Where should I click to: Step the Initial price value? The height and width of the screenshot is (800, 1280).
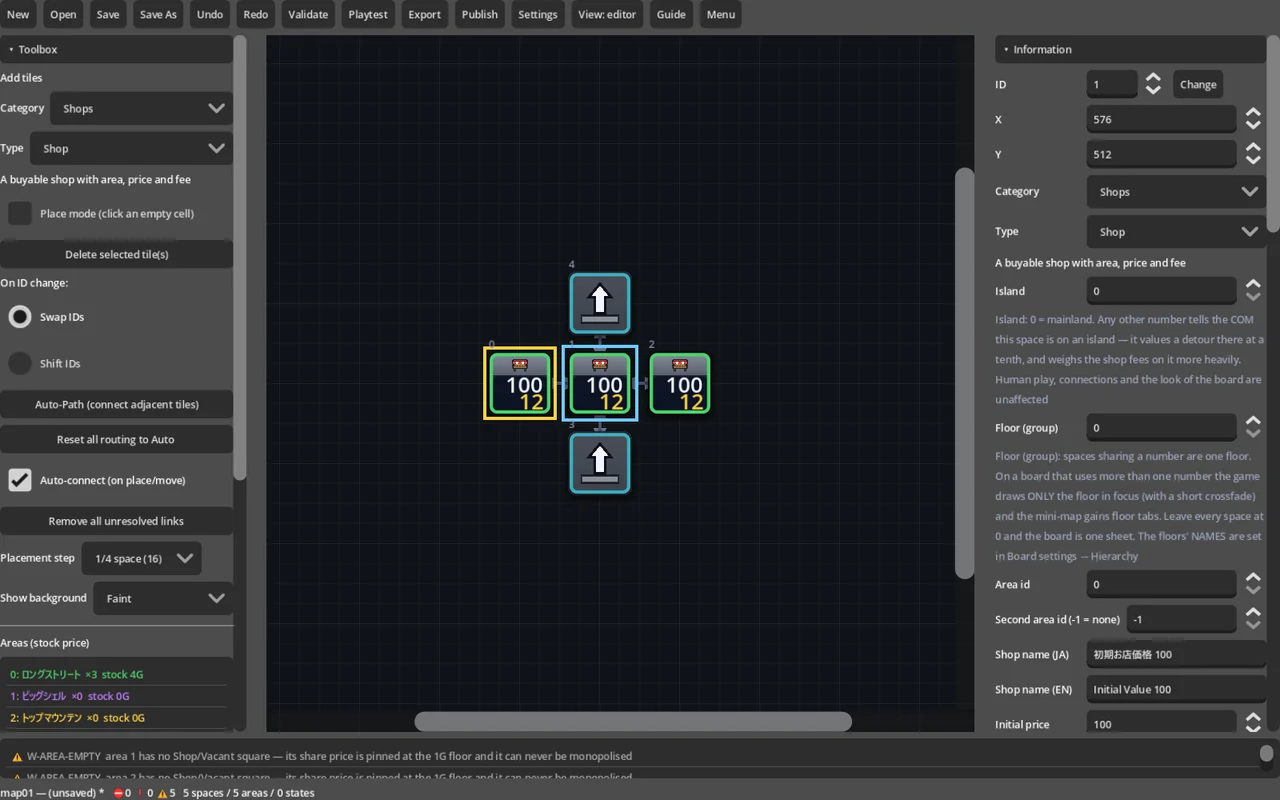click(1253, 724)
